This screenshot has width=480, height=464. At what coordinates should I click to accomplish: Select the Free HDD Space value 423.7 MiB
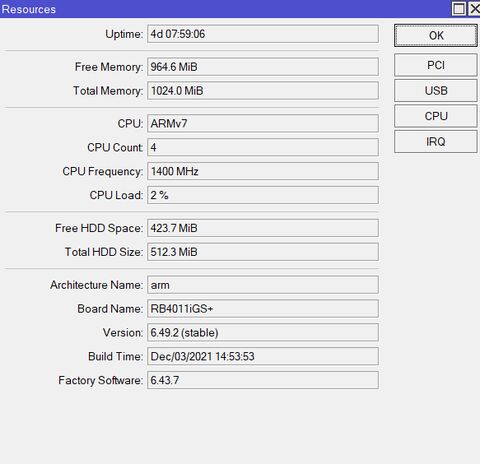pyautogui.click(x=263, y=228)
